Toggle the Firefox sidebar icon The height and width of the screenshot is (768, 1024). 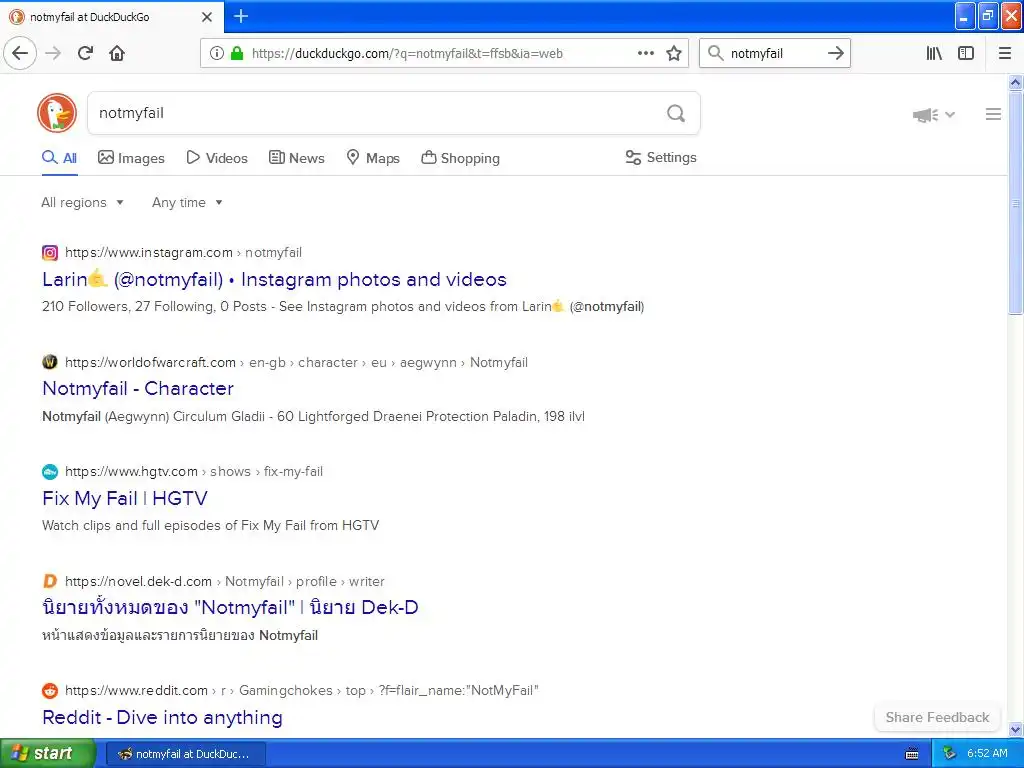coord(966,54)
